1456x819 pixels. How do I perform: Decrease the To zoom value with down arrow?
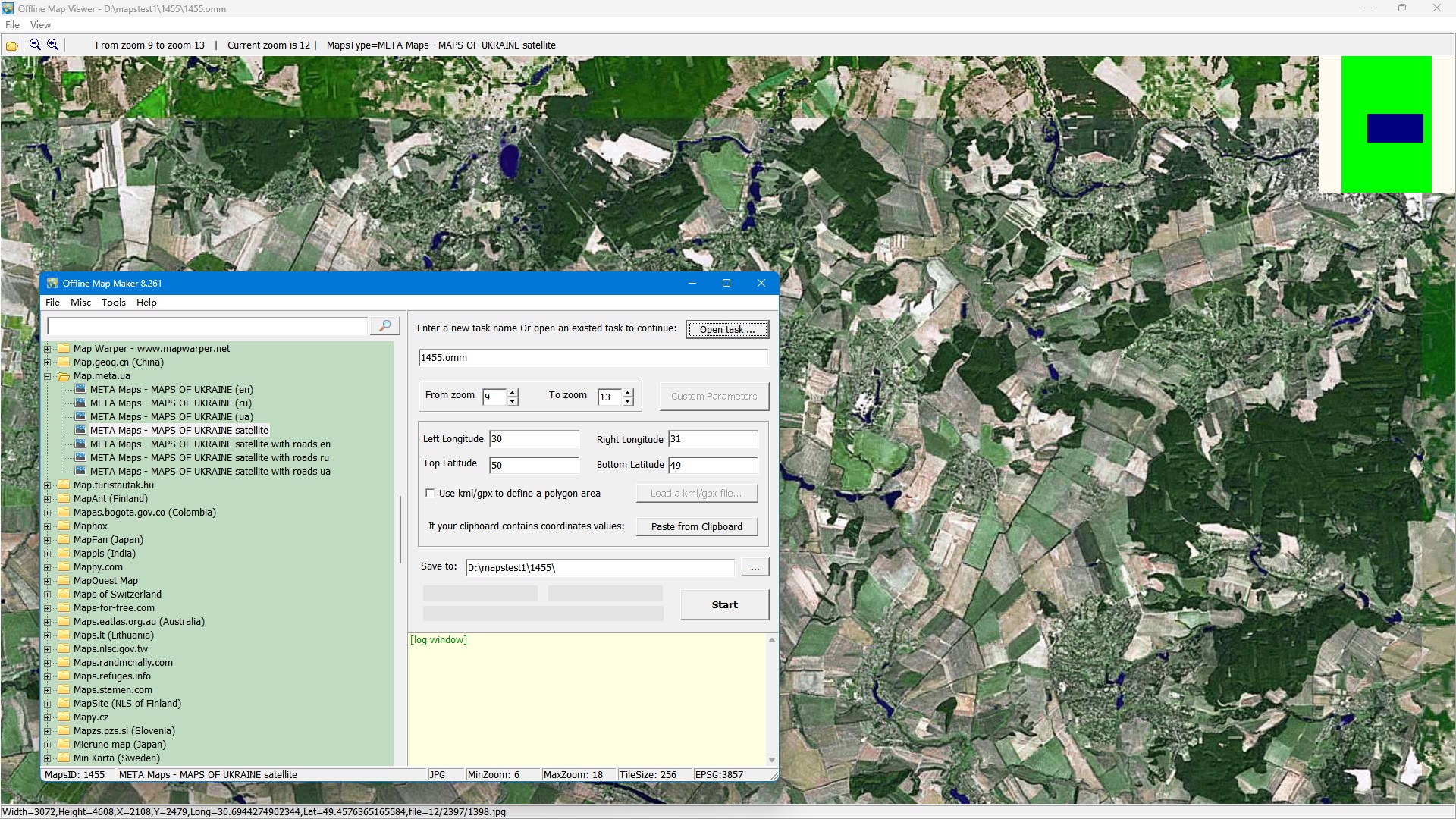[628, 402]
